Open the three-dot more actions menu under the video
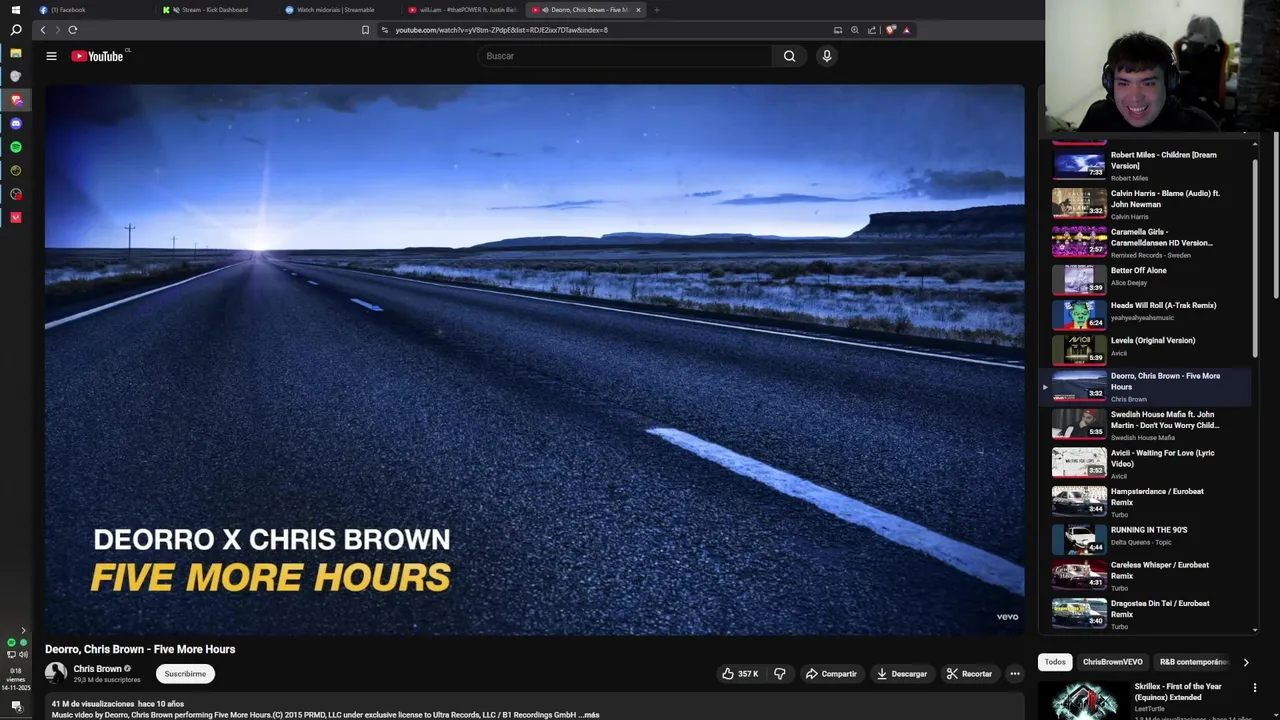 tap(1014, 674)
